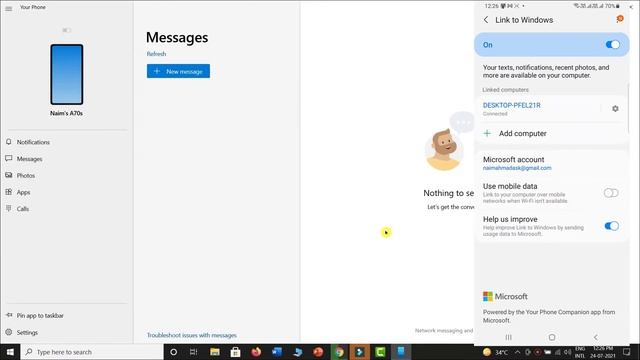Open Your Phone Settings in sidebar
The width and height of the screenshot is (640, 360).
click(x=27, y=332)
